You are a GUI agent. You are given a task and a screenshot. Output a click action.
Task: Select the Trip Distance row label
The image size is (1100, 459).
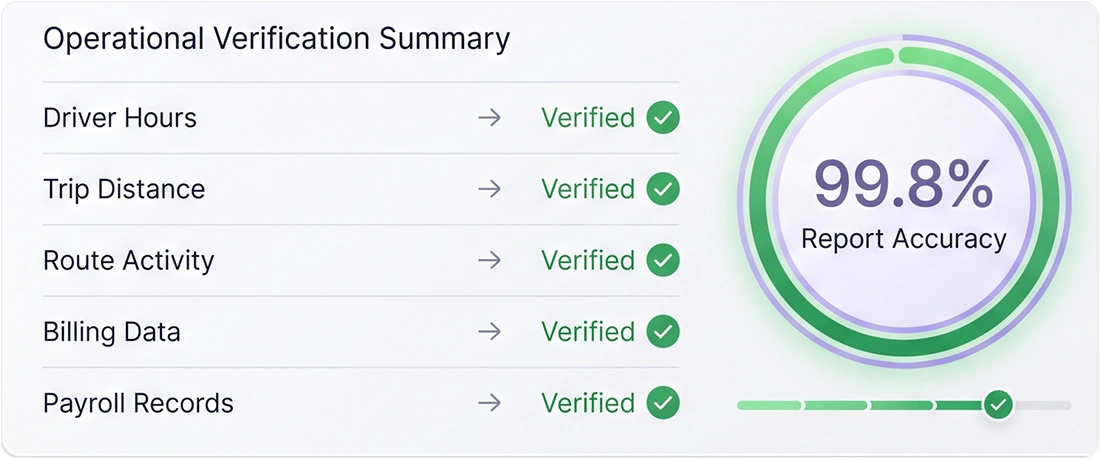(124, 189)
